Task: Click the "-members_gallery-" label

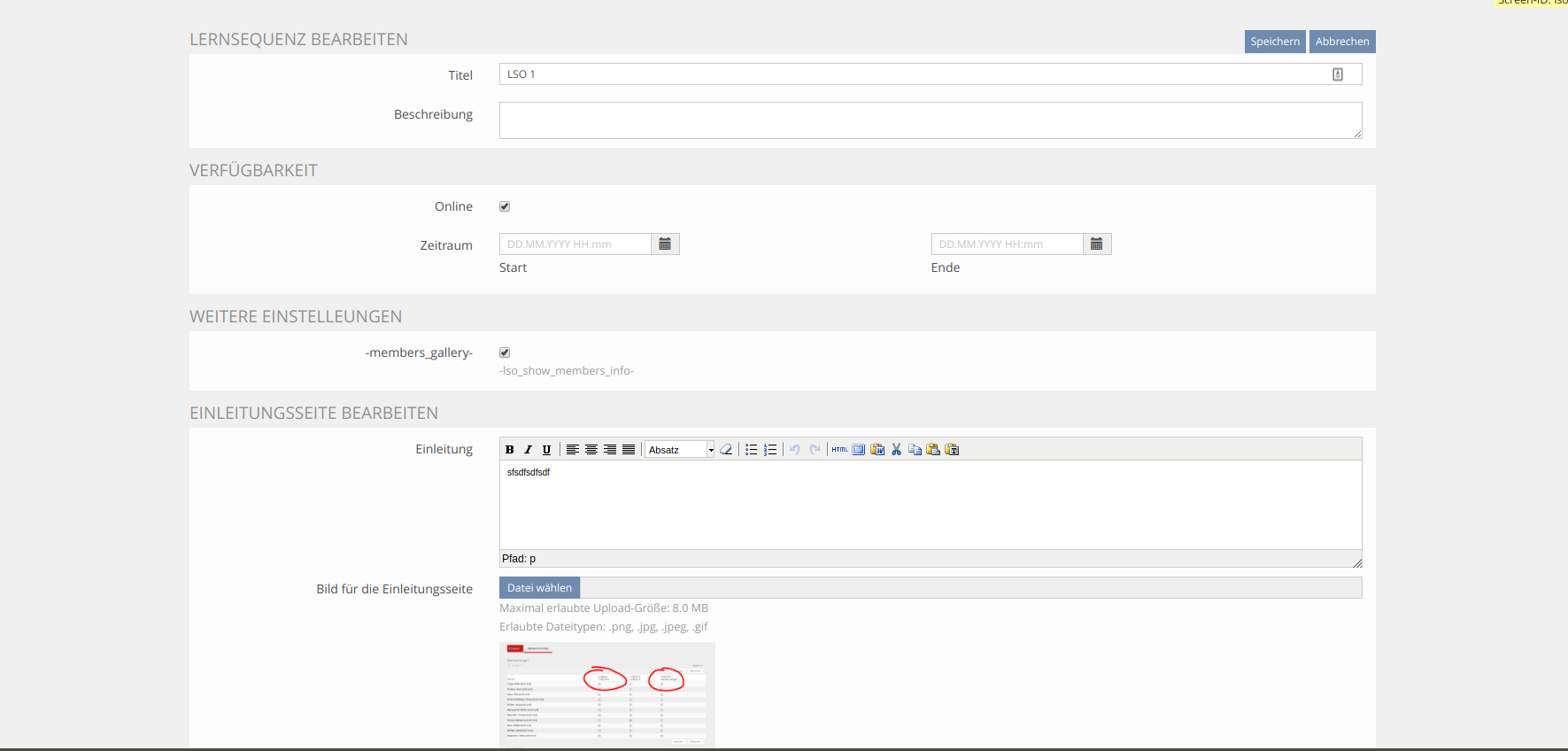Action: point(419,352)
